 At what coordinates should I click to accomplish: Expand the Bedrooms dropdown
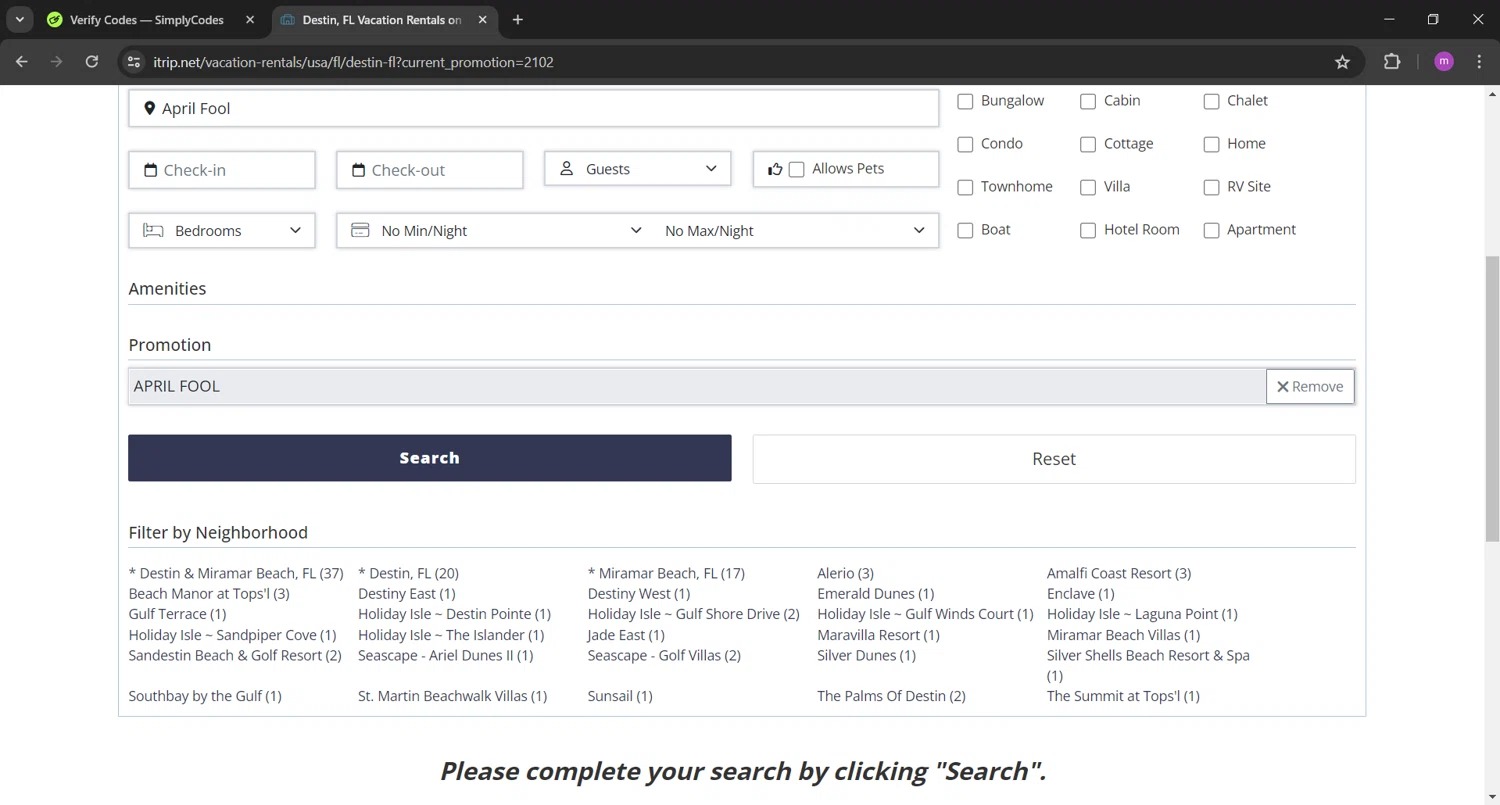tap(222, 230)
